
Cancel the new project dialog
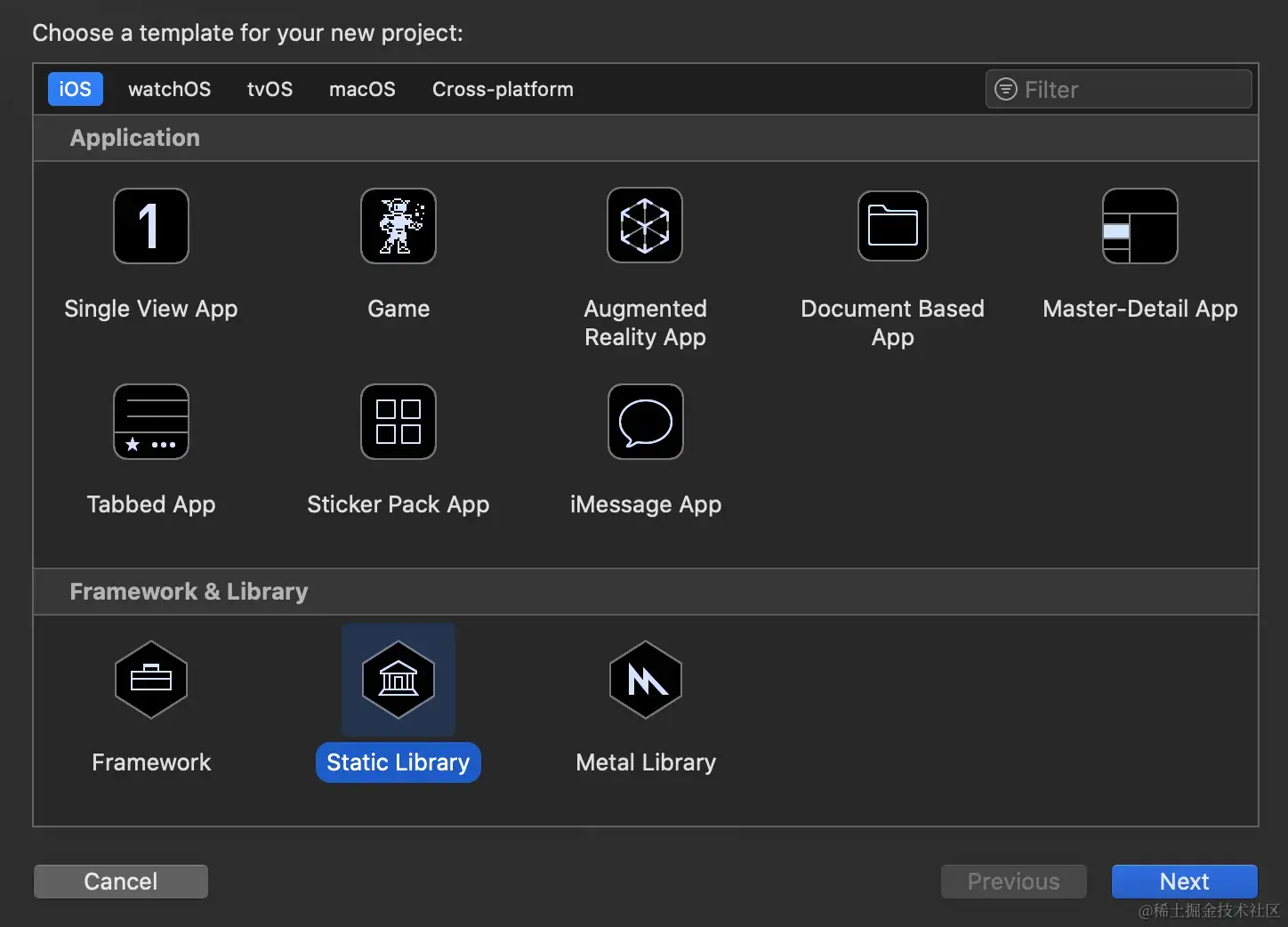[120, 881]
